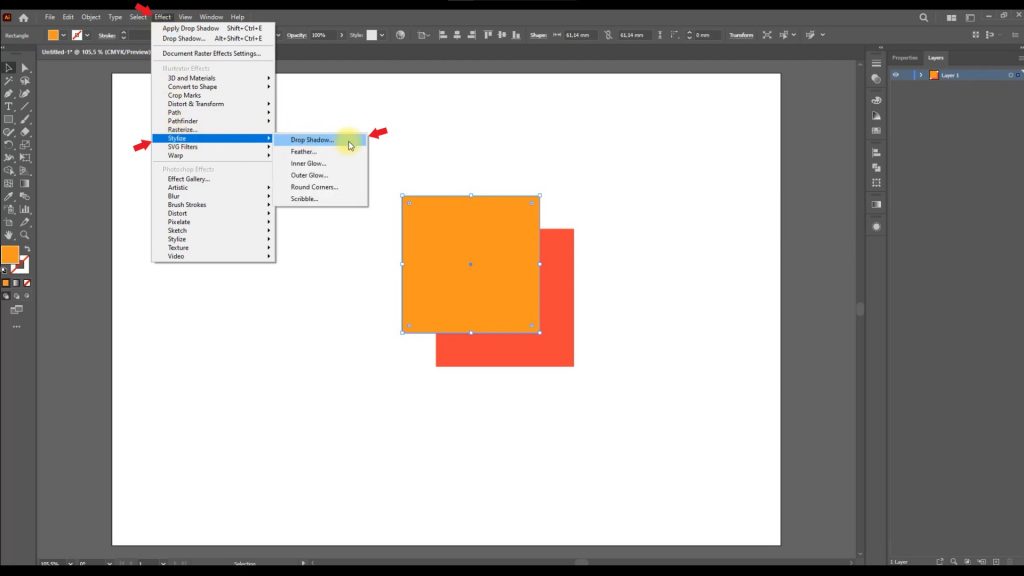Select the Pen tool

(x=8, y=94)
